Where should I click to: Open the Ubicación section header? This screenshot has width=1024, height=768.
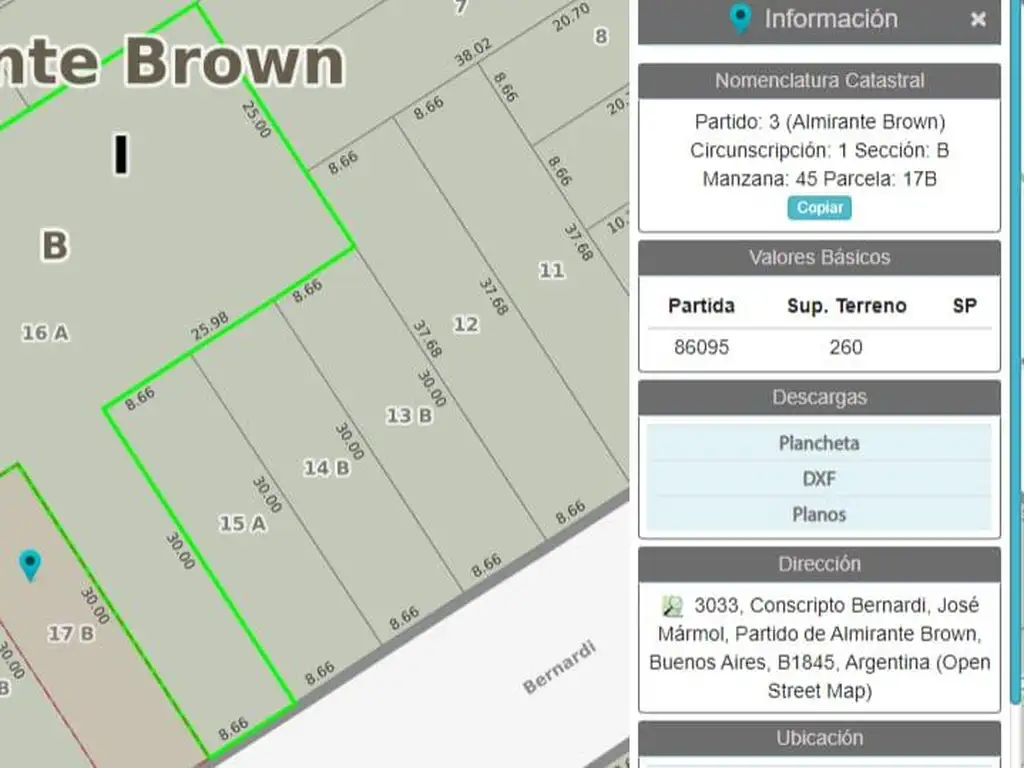818,738
